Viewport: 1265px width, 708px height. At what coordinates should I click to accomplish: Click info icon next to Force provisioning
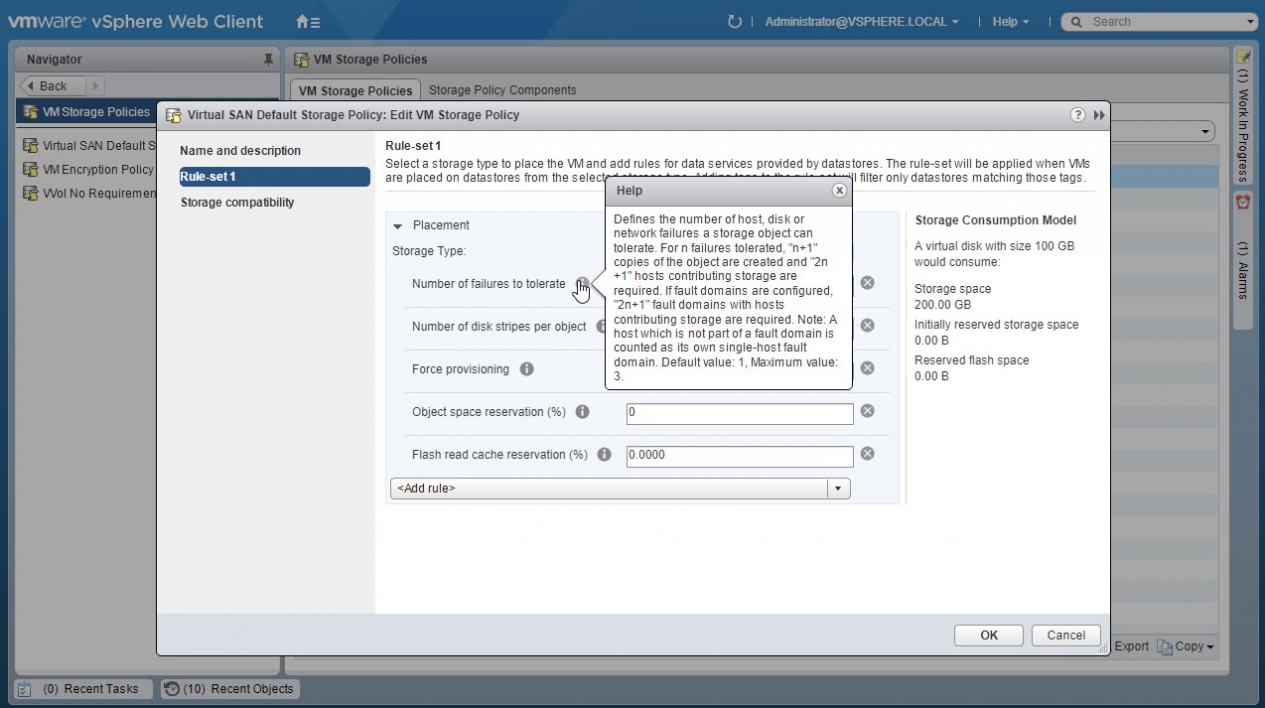(x=526, y=369)
